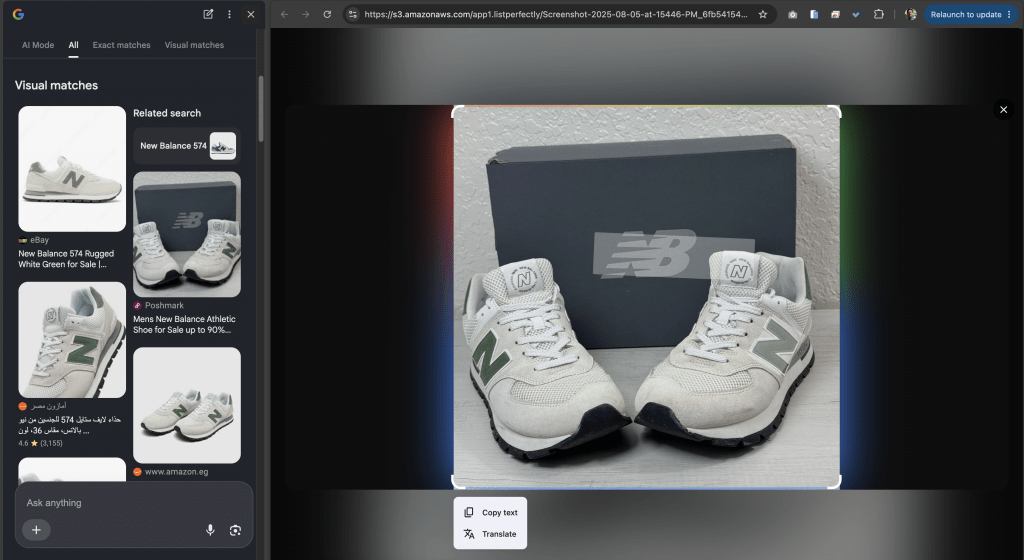Click the Related search heading
This screenshot has width=1024, height=560.
[167, 113]
